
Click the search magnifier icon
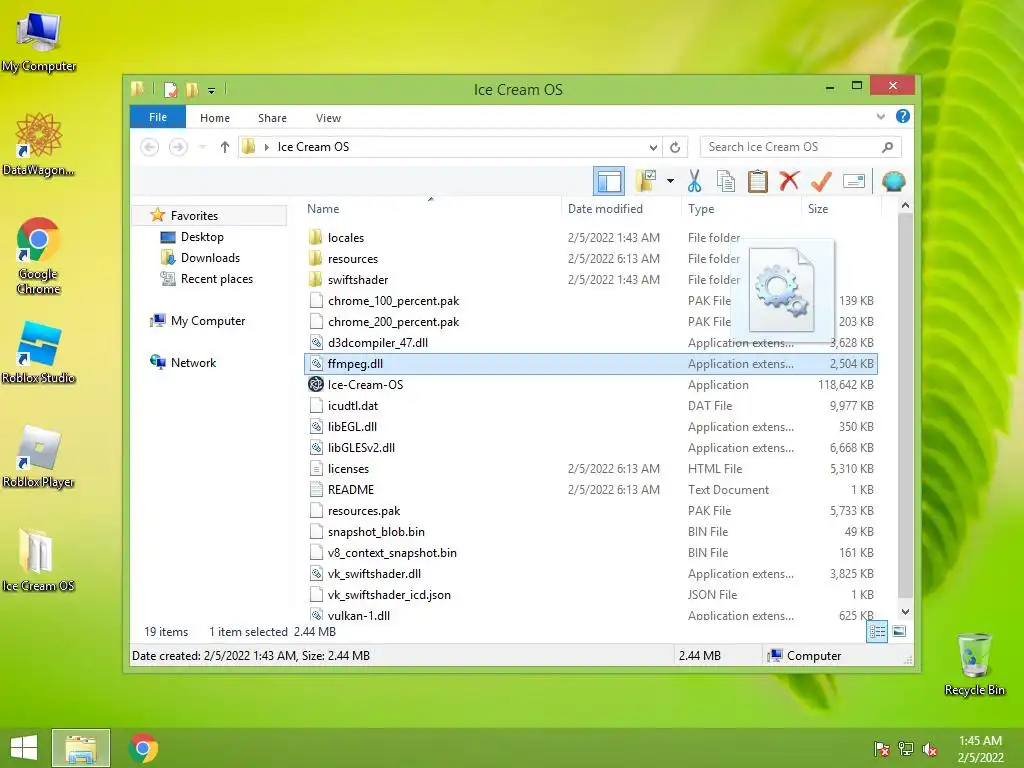point(887,147)
